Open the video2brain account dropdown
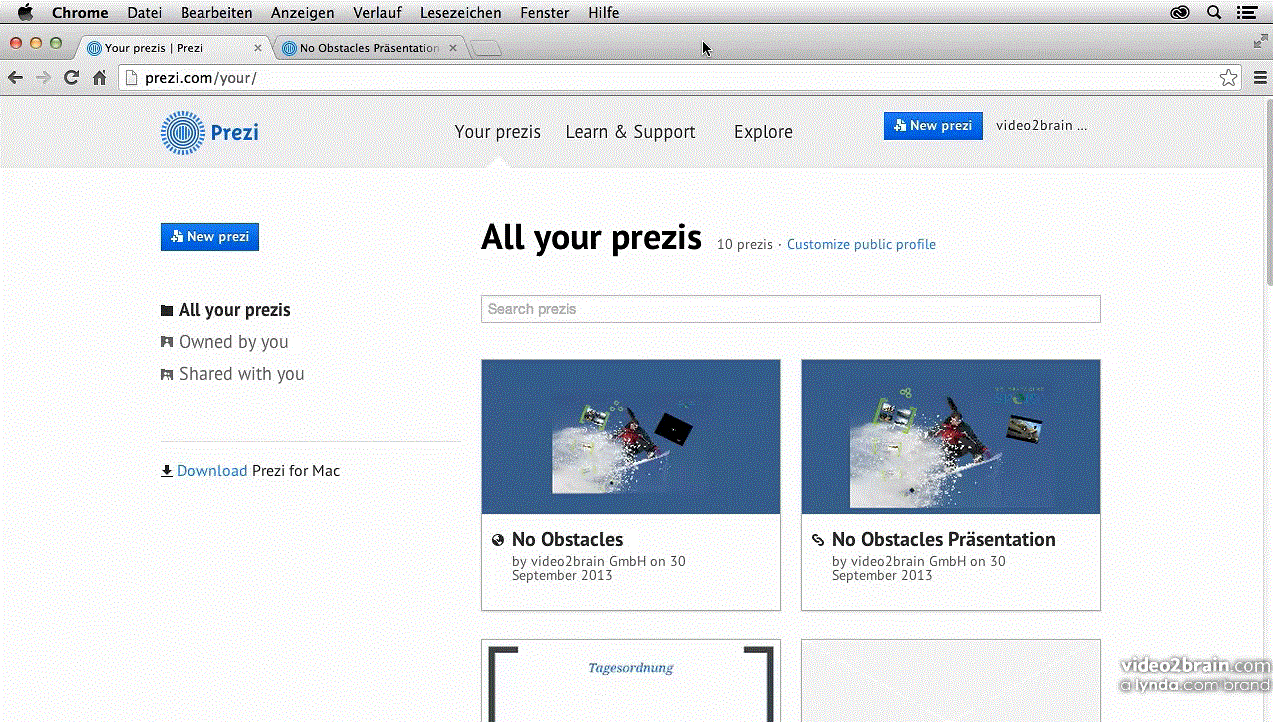The image size is (1273, 722). tap(1041, 126)
